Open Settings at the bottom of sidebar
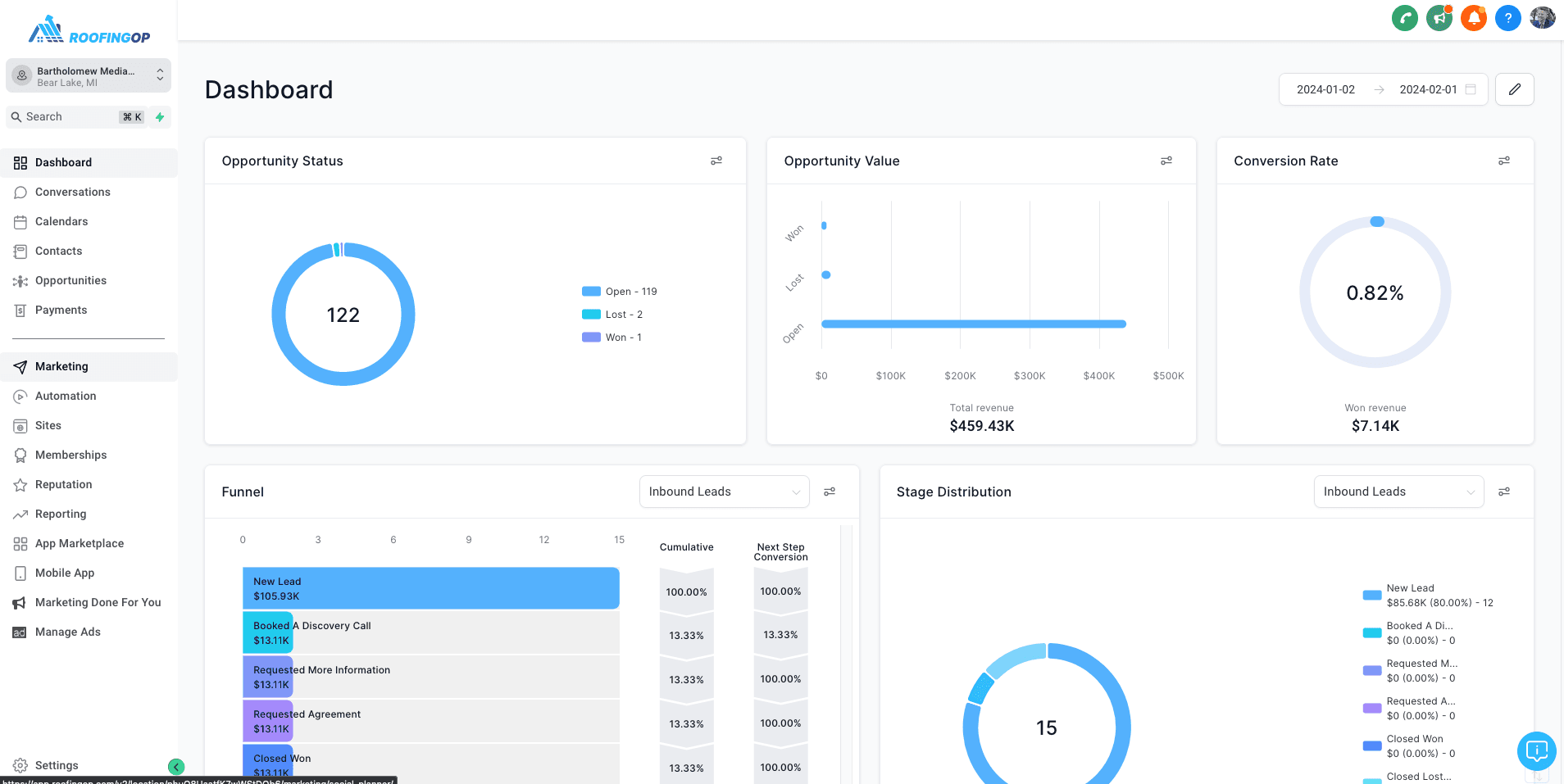Viewport: 1564px width, 784px height. [x=57, y=765]
